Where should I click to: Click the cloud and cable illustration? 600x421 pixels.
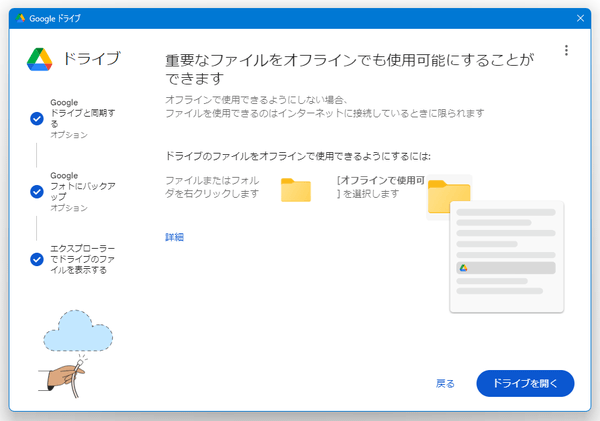(76, 354)
